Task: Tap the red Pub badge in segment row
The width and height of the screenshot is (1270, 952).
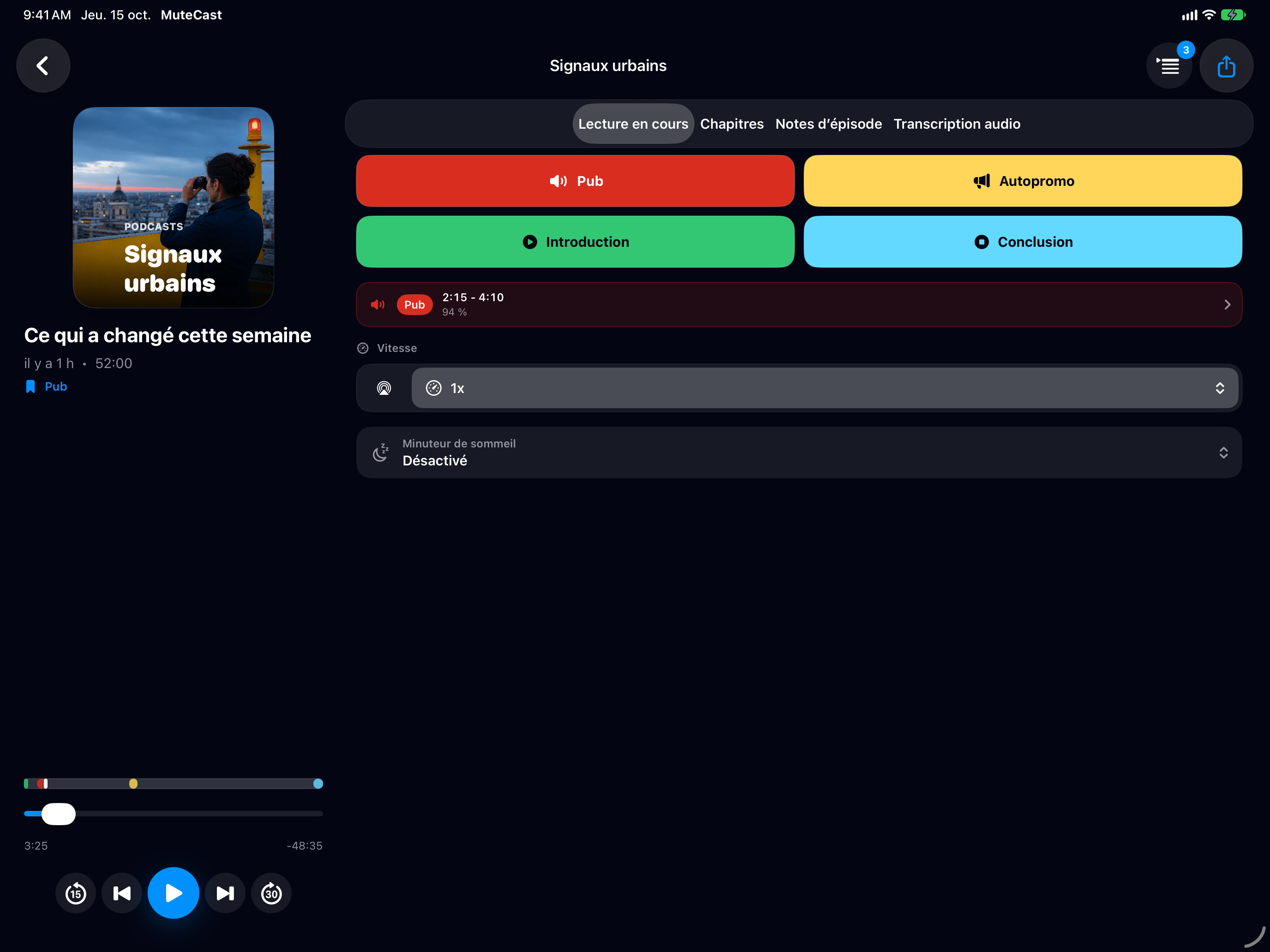Action: [414, 305]
